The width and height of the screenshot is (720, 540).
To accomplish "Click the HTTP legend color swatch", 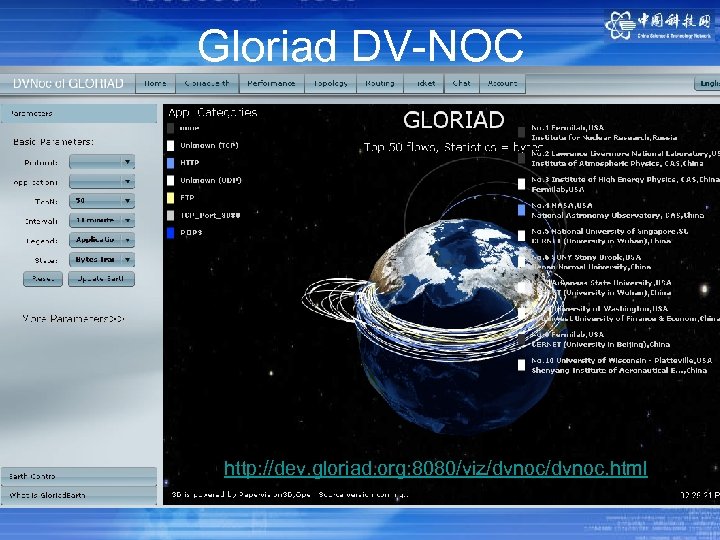I will coord(170,163).
